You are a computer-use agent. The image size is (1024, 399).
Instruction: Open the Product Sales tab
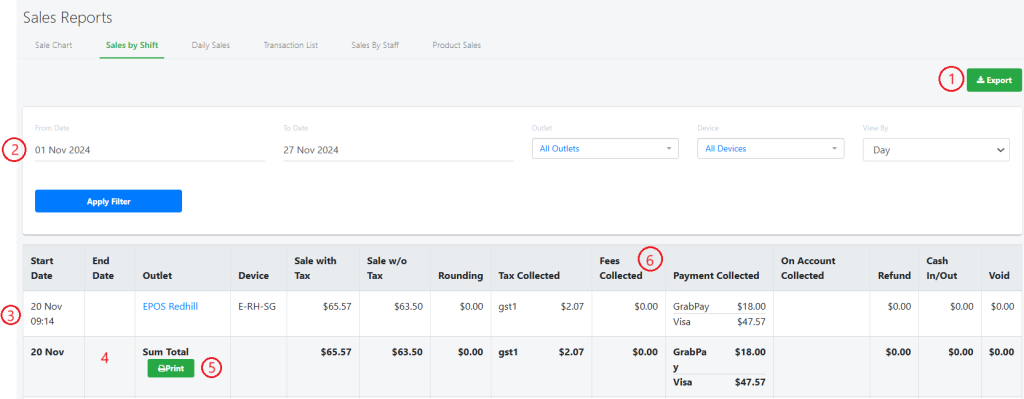pos(456,45)
